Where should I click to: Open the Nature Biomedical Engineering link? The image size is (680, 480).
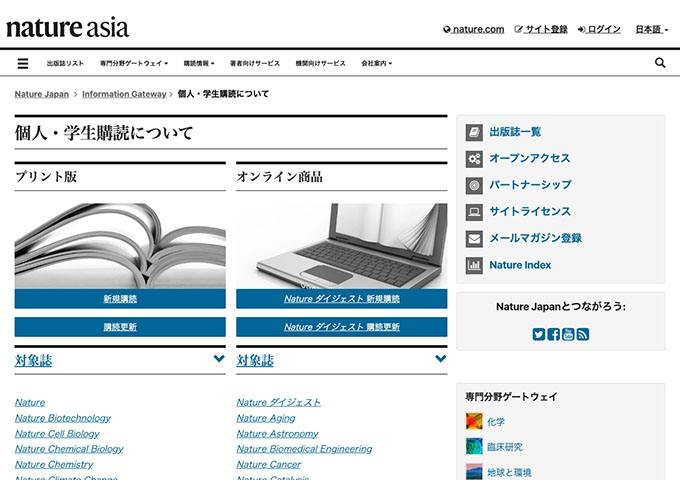pos(304,449)
